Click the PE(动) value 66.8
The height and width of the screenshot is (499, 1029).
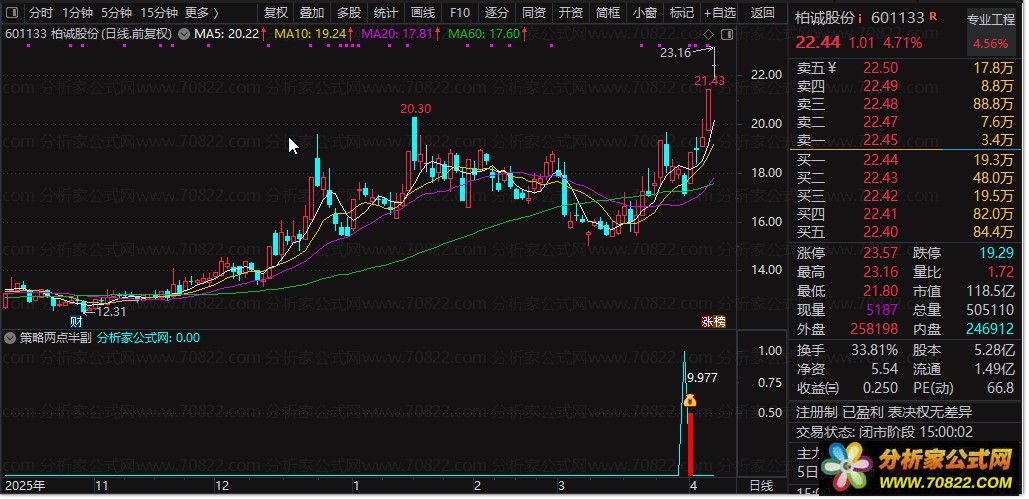1001,388
